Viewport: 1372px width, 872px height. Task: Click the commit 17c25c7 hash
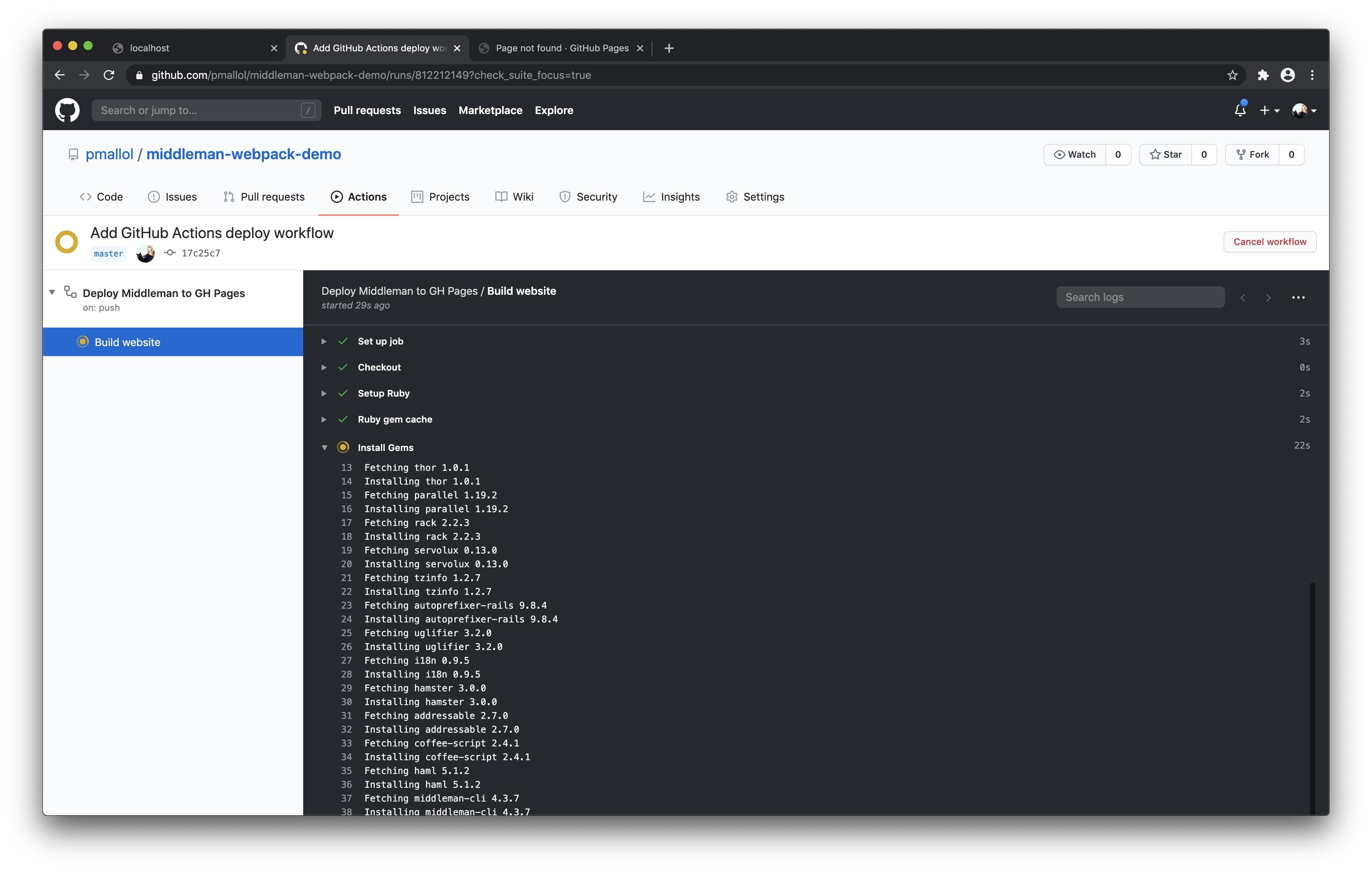201,253
